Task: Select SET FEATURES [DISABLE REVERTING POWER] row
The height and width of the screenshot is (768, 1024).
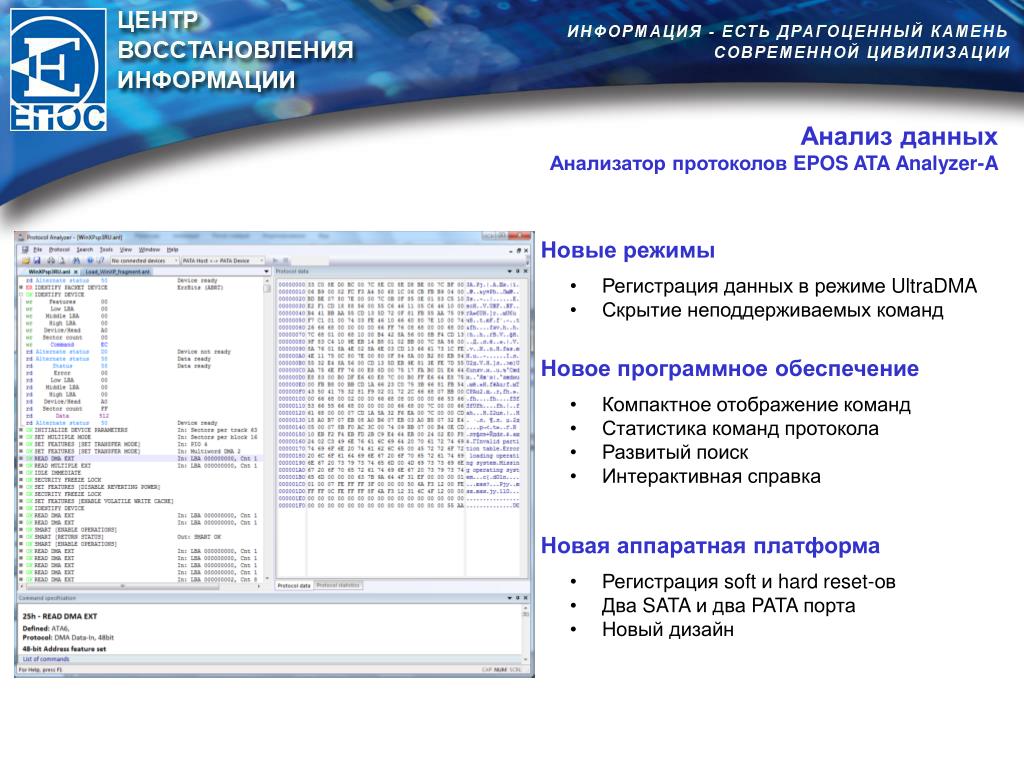Action: [97, 487]
